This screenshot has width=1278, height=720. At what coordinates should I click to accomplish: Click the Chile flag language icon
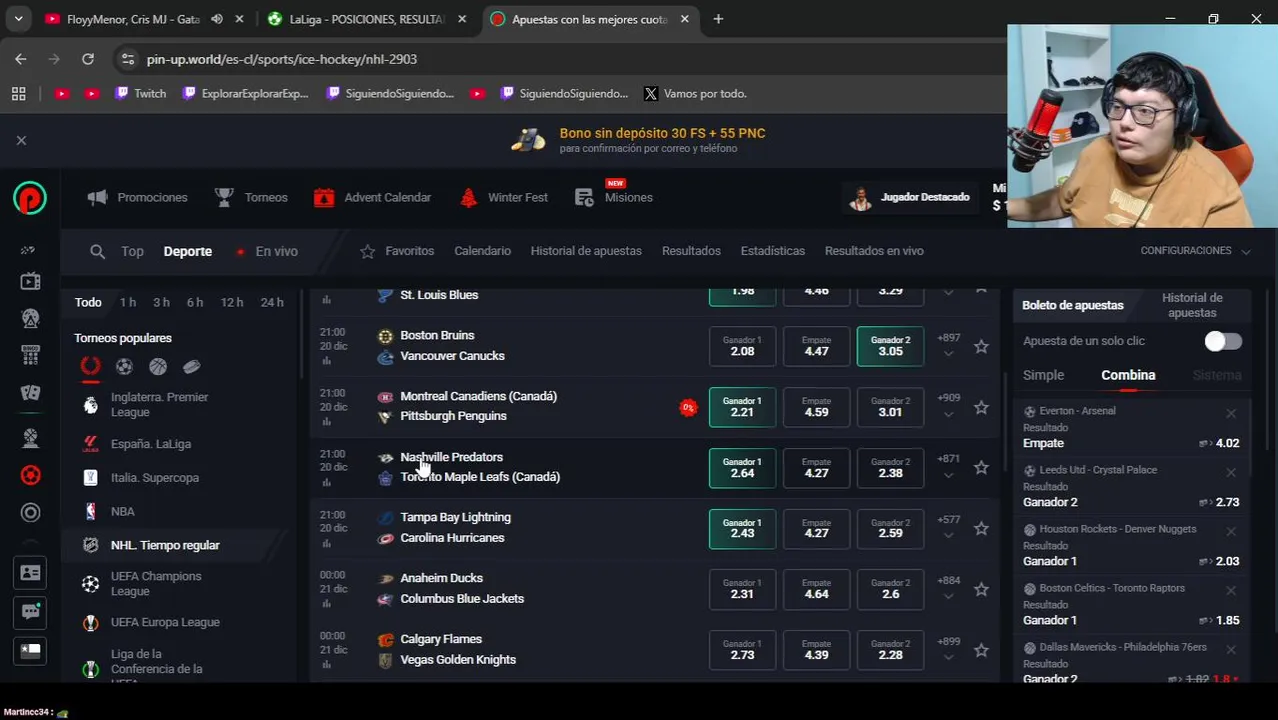click(x=30, y=650)
